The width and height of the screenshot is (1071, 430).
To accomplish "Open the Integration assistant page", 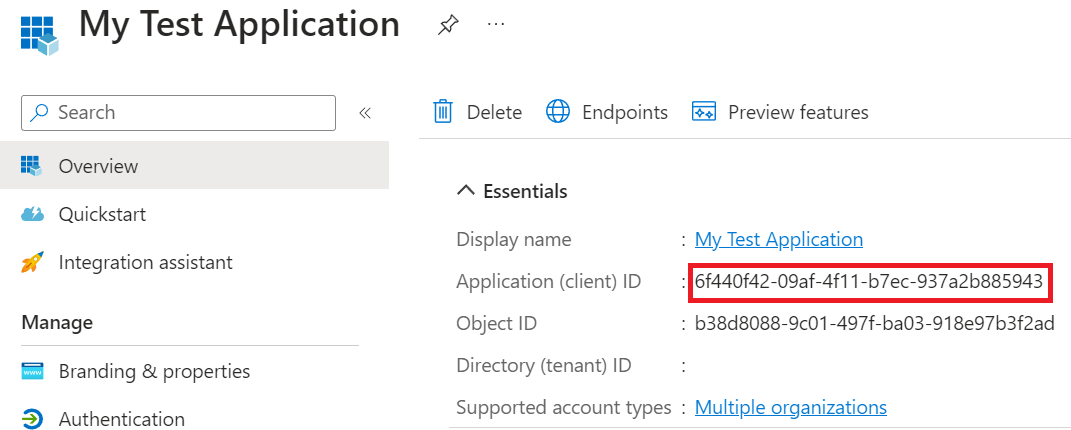I will click(145, 263).
